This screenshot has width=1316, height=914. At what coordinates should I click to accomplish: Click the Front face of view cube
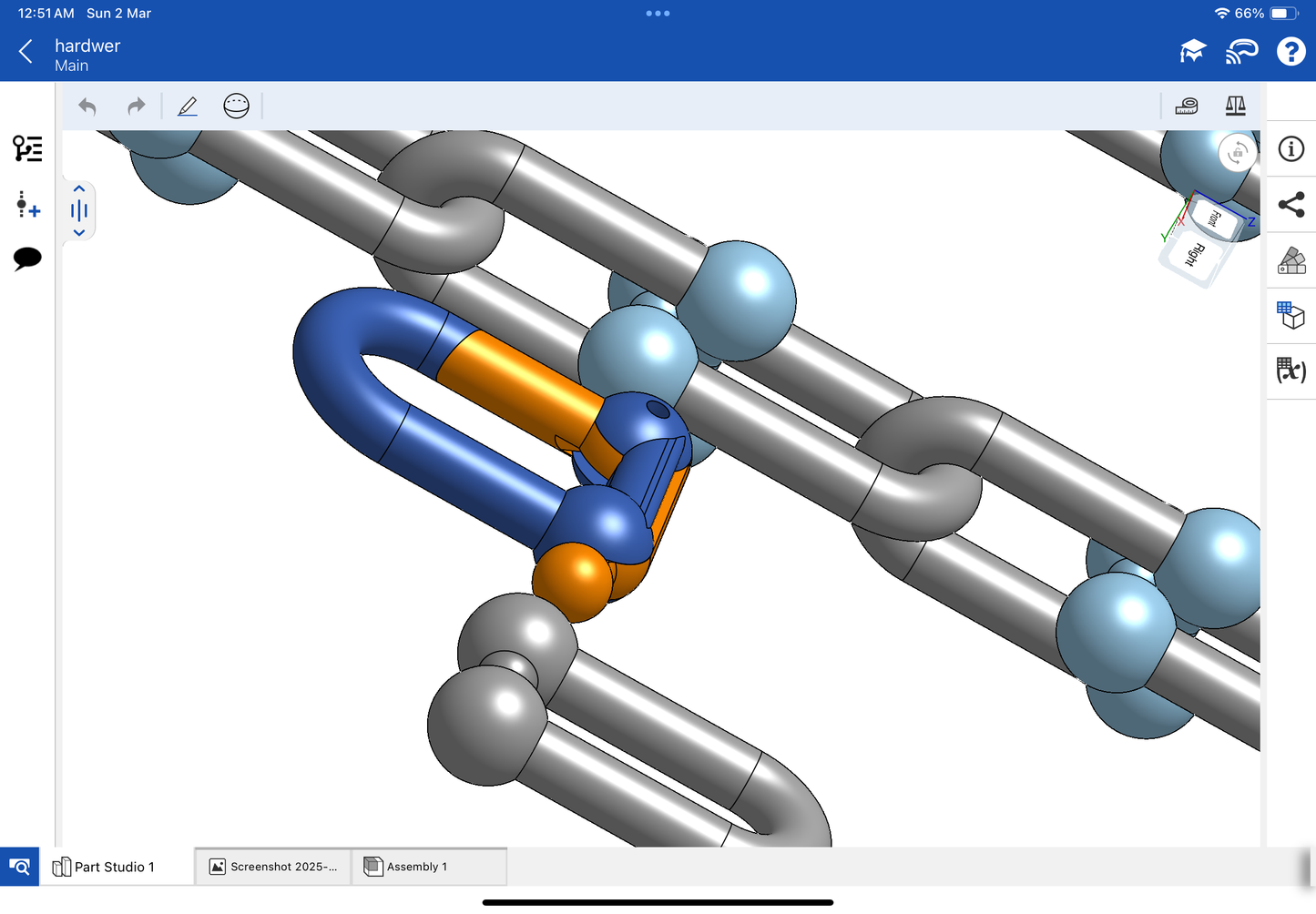1214,218
